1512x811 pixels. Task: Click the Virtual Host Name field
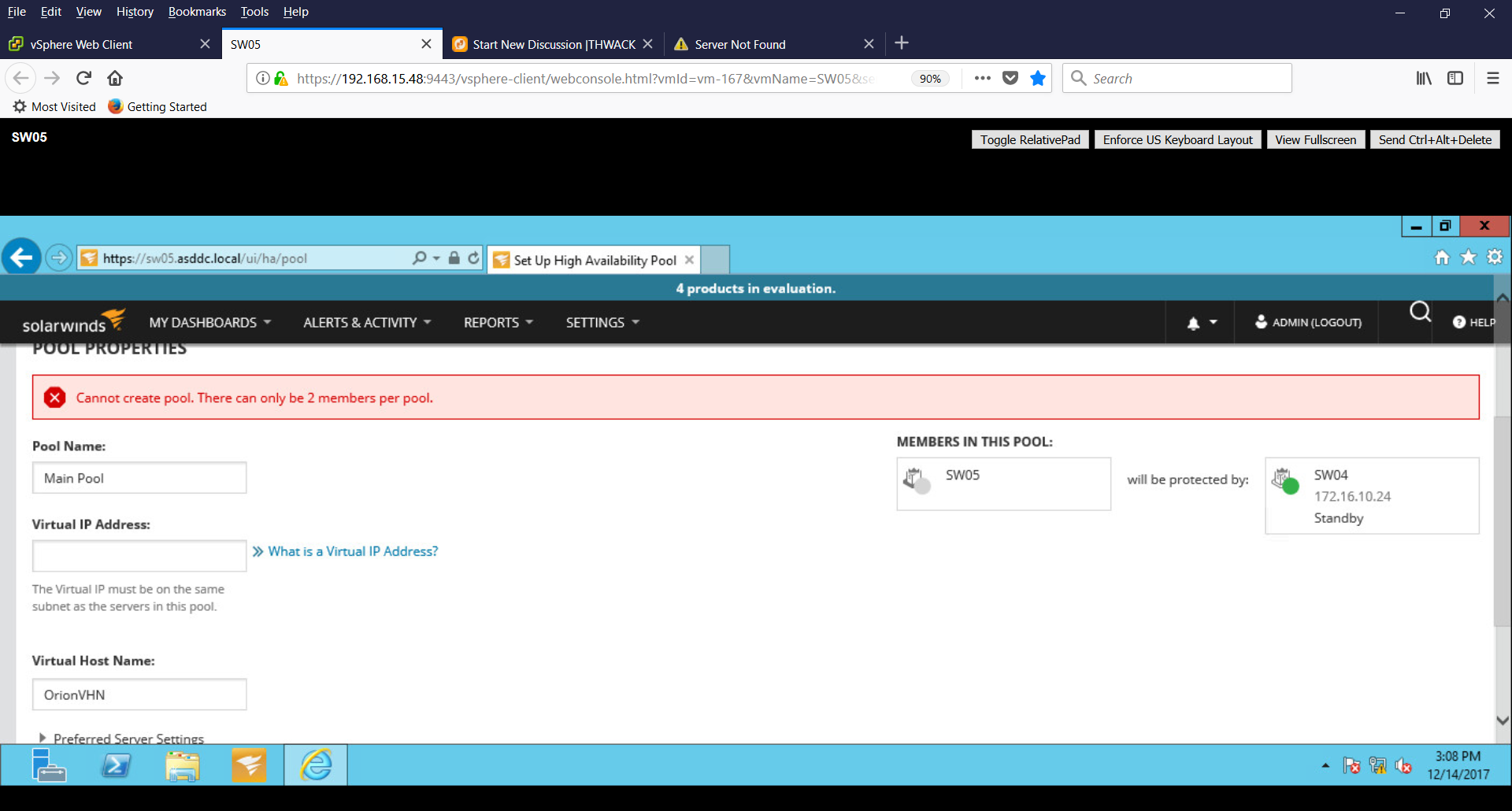139,694
